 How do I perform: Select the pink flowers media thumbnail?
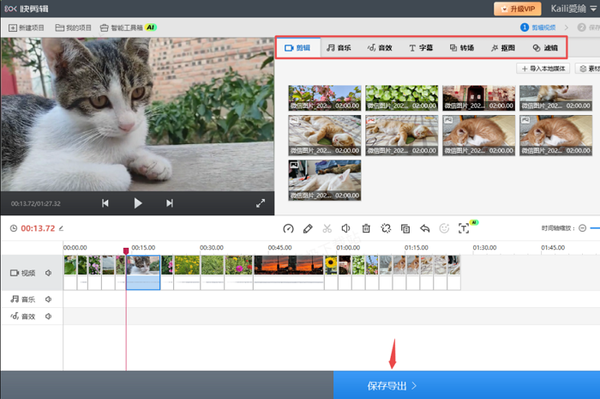tap(324, 98)
